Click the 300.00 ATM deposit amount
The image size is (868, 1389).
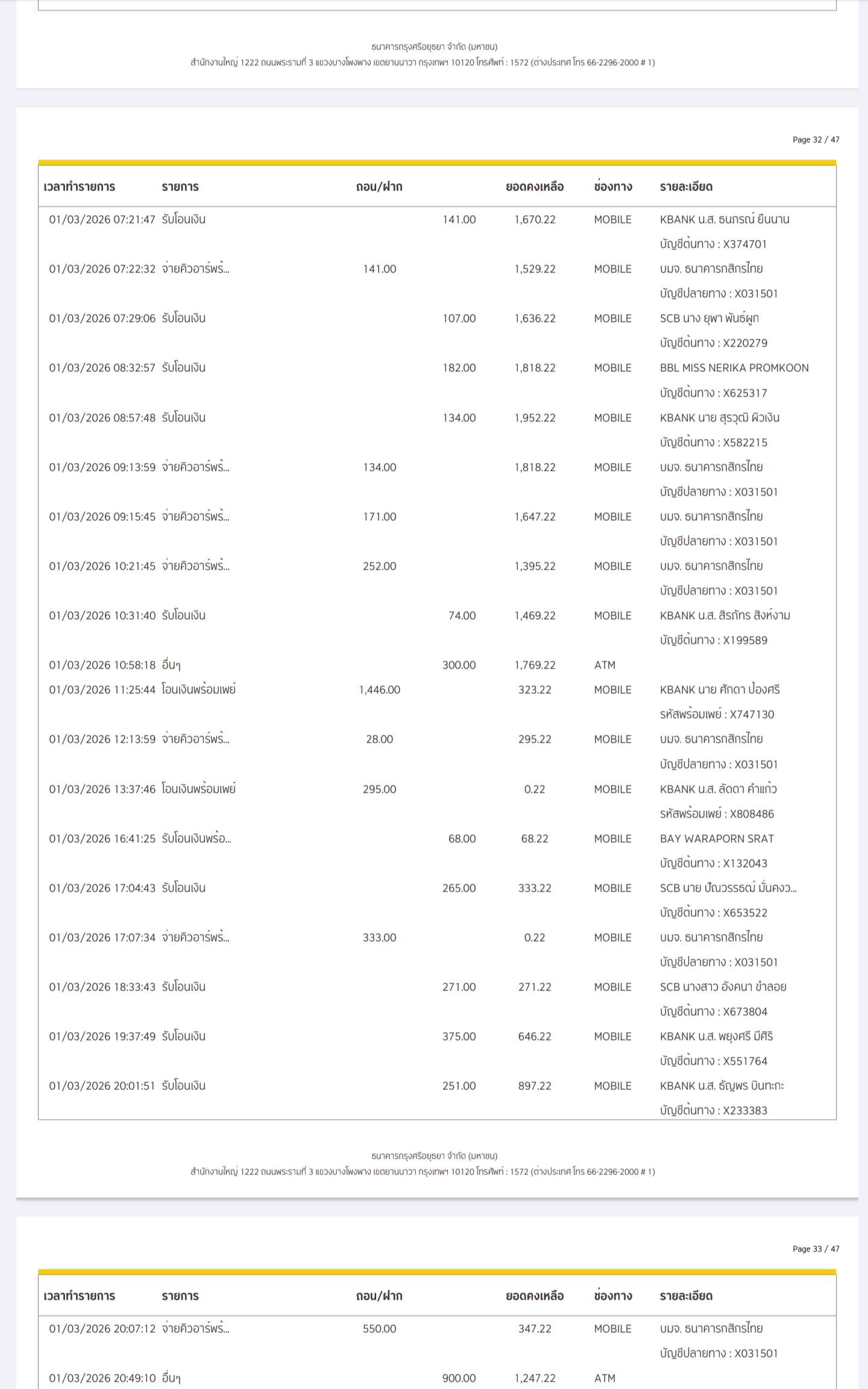(459, 665)
